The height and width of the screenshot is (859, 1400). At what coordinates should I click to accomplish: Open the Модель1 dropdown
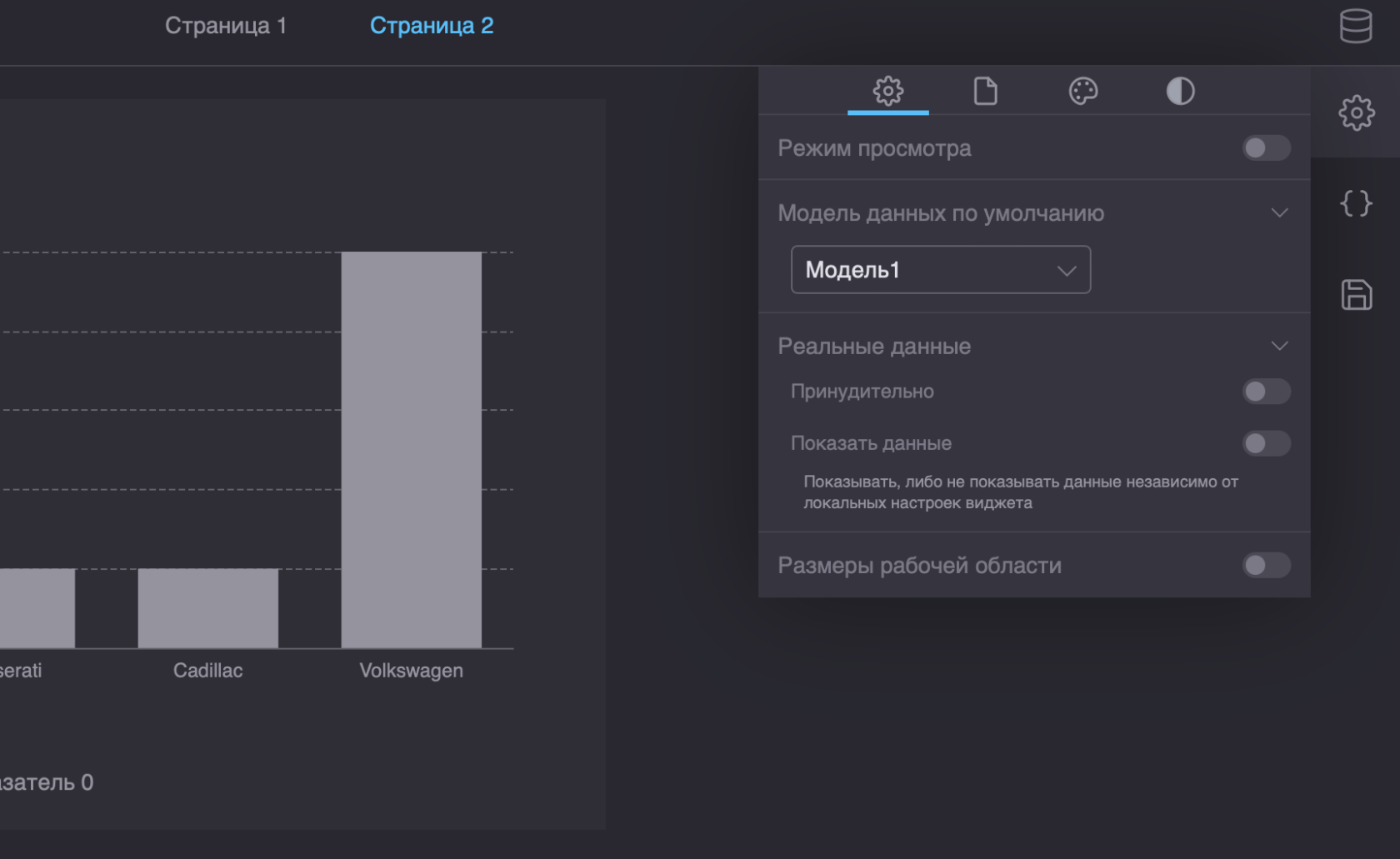[940, 270]
